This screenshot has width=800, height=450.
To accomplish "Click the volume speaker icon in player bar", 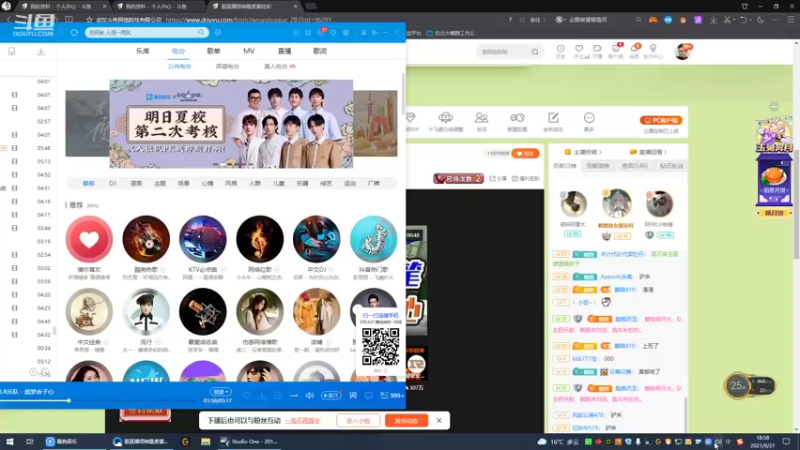I will pos(310,395).
